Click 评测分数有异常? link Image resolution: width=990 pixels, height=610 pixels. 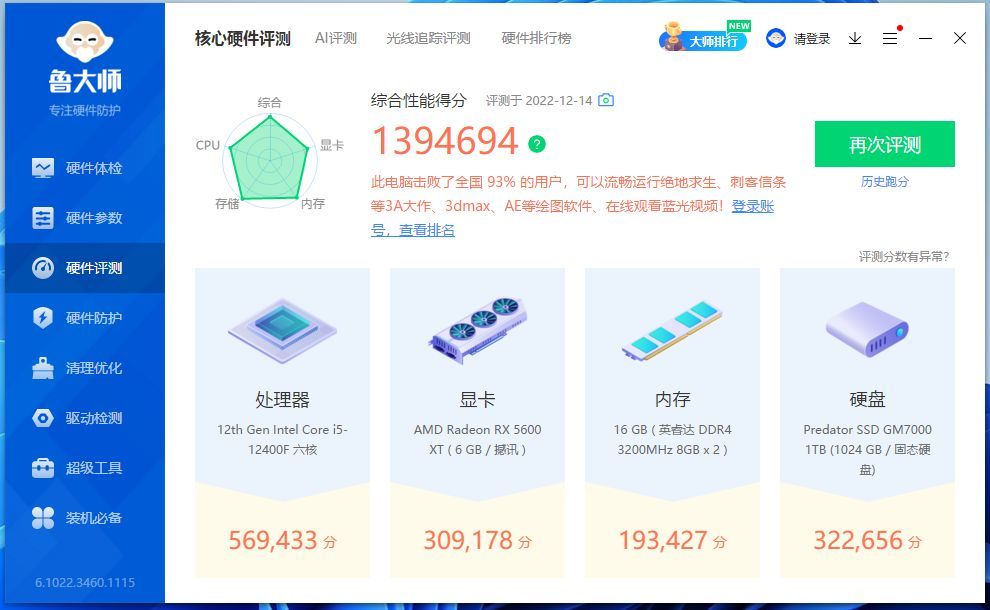tap(904, 256)
